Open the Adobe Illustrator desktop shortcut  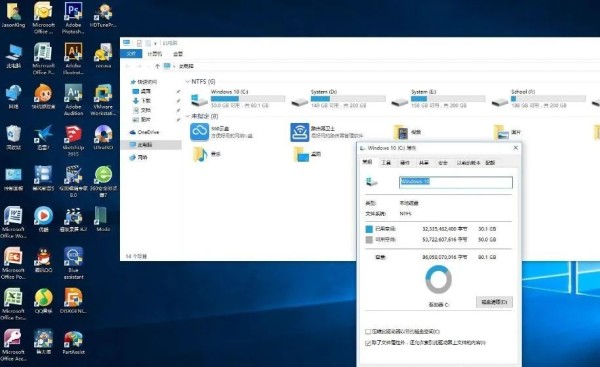pos(73,59)
